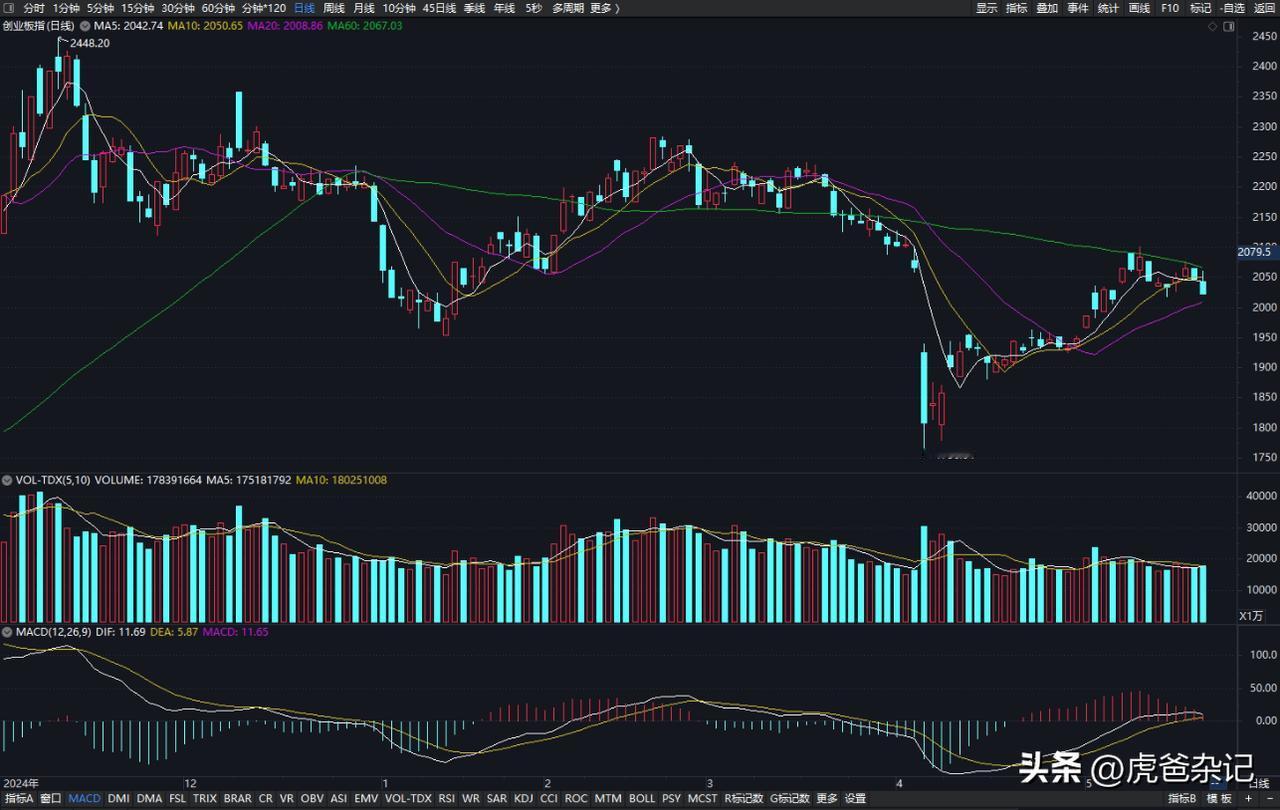Select the FSL indicator tab
Image resolution: width=1280 pixels, height=810 pixels.
pos(178,799)
